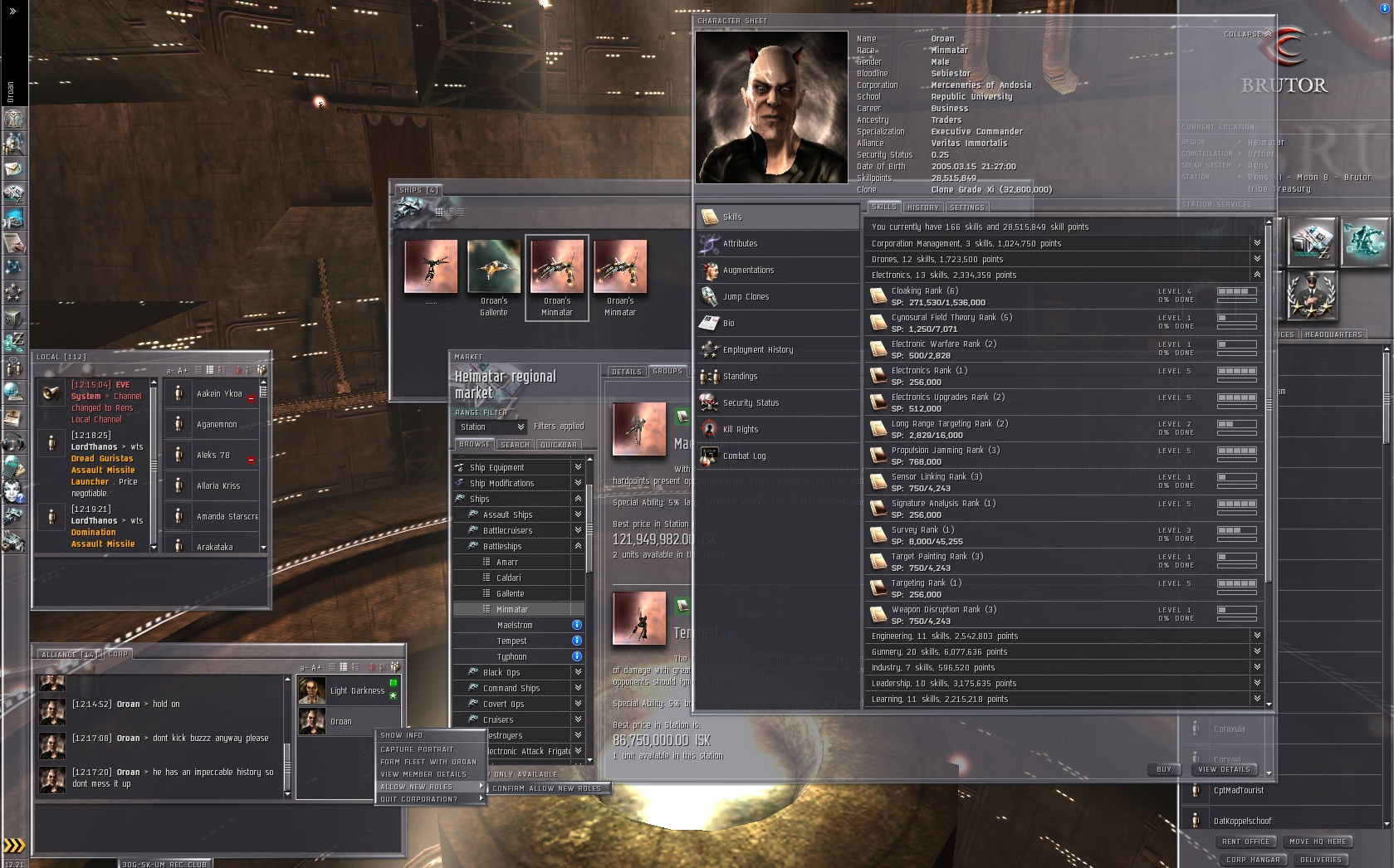The height and width of the screenshot is (868, 1394).
Task: Show info for Typhoon in market tree
Action: coord(577,656)
